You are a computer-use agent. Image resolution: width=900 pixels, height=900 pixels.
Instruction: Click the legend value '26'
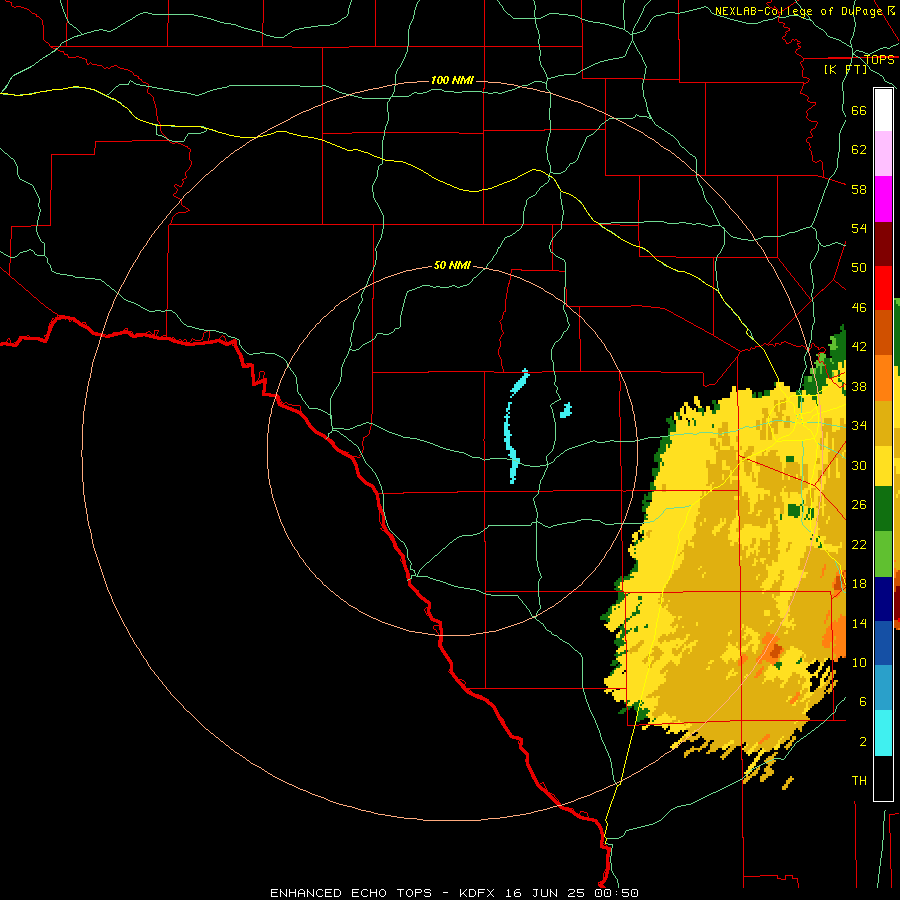859,505
